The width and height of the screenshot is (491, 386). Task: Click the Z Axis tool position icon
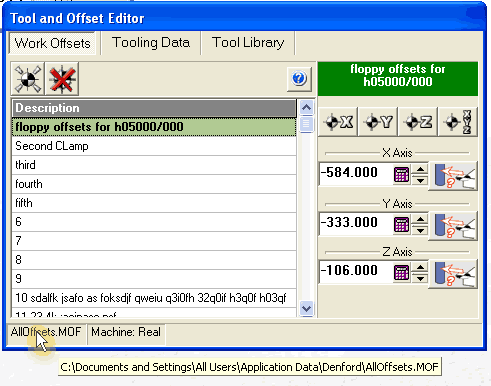453,274
